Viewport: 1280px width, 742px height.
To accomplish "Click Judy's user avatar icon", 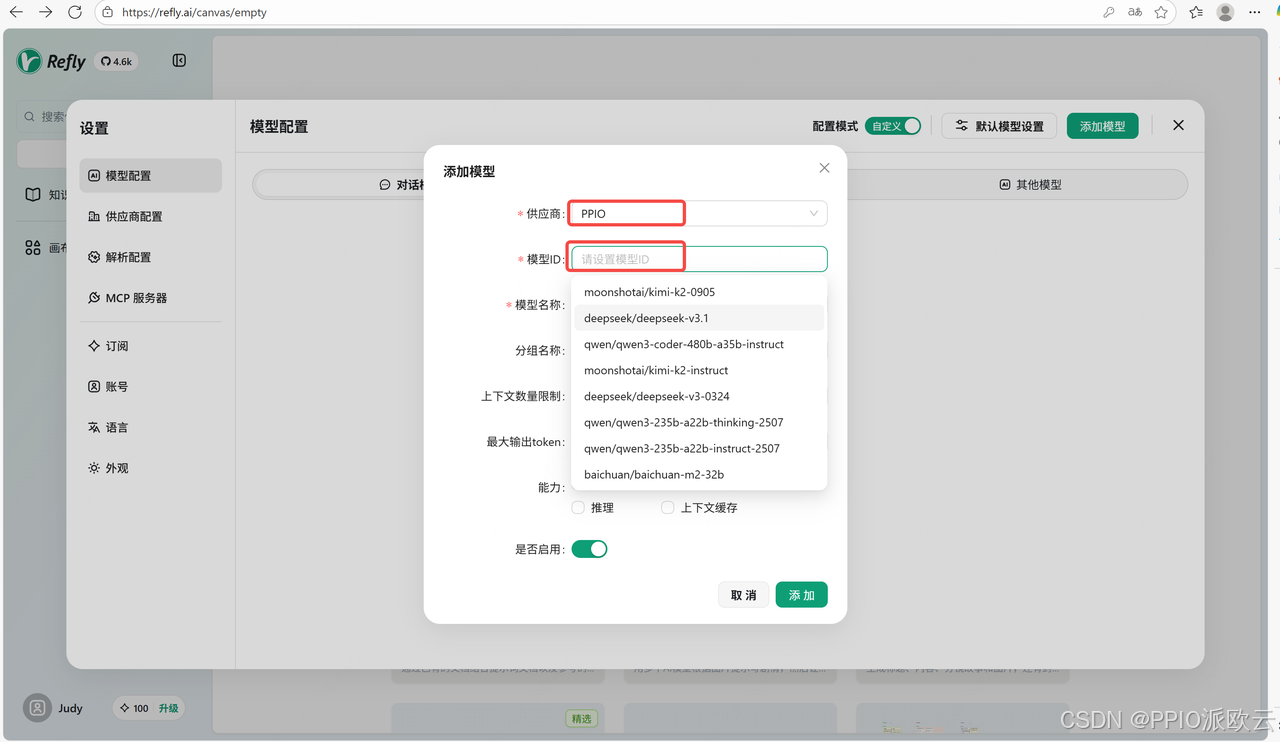I will (x=37, y=708).
